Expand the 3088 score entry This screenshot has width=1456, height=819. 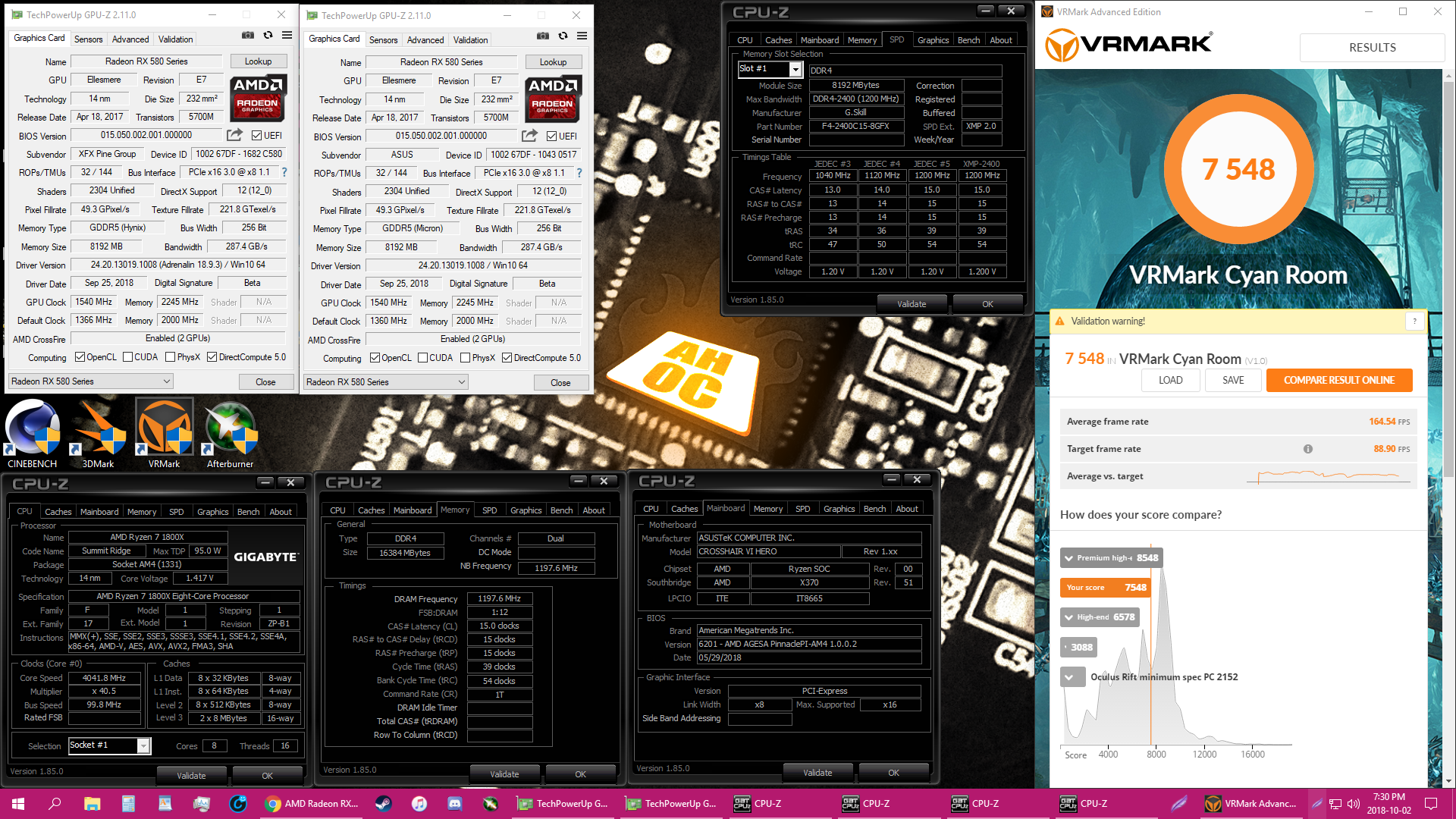coord(1079,647)
